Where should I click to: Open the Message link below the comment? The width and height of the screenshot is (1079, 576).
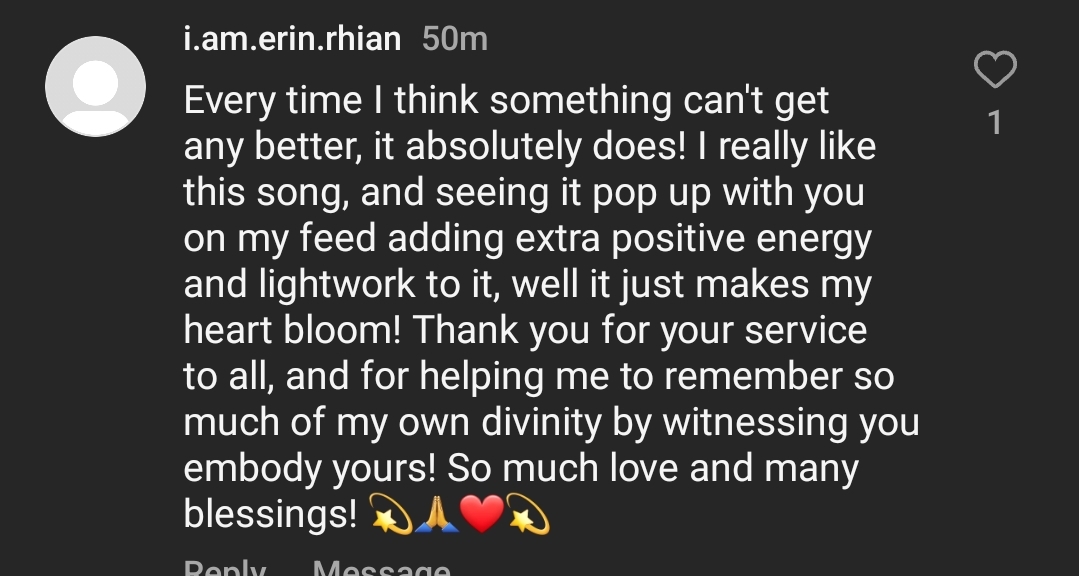381,568
